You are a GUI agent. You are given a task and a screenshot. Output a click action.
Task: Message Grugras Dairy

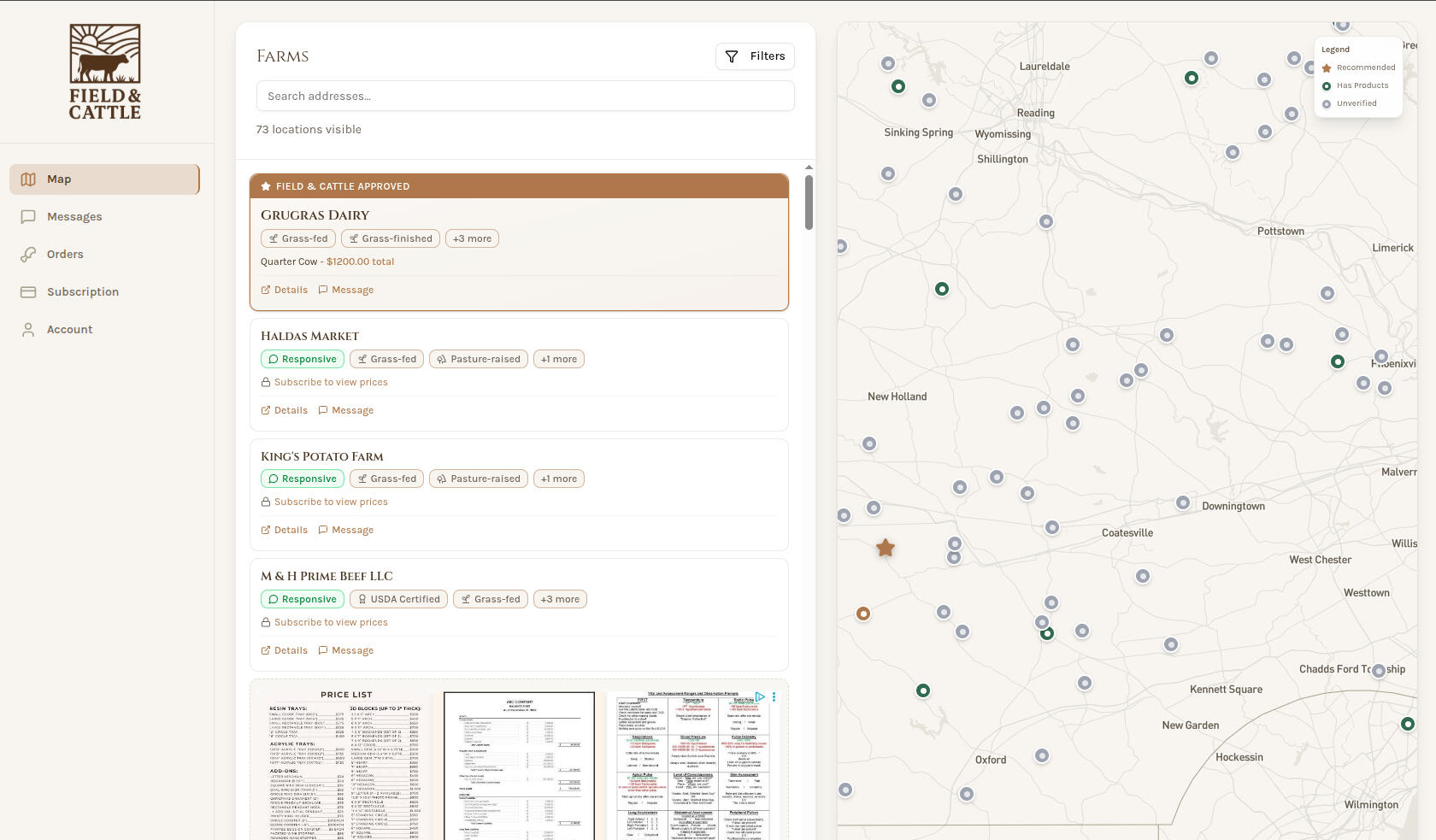point(346,290)
